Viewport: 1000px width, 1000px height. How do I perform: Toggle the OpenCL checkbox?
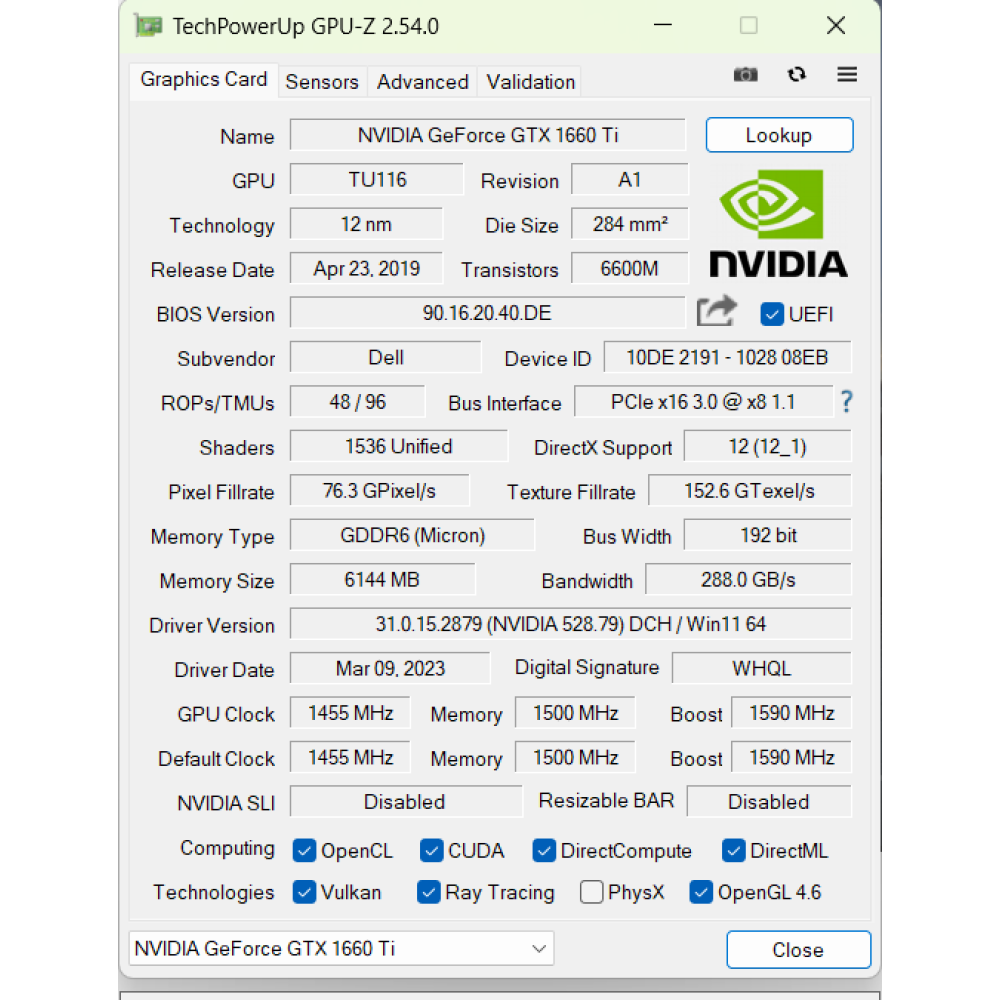[303, 850]
